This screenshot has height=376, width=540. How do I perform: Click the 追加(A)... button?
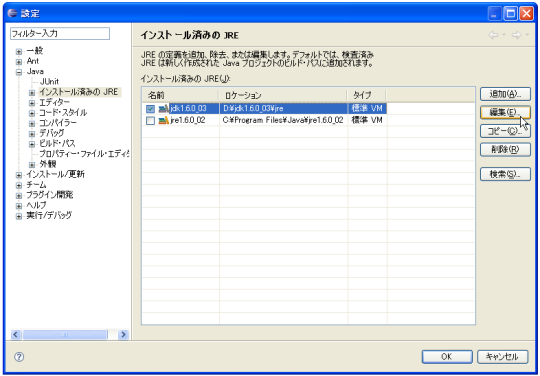(x=505, y=94)
